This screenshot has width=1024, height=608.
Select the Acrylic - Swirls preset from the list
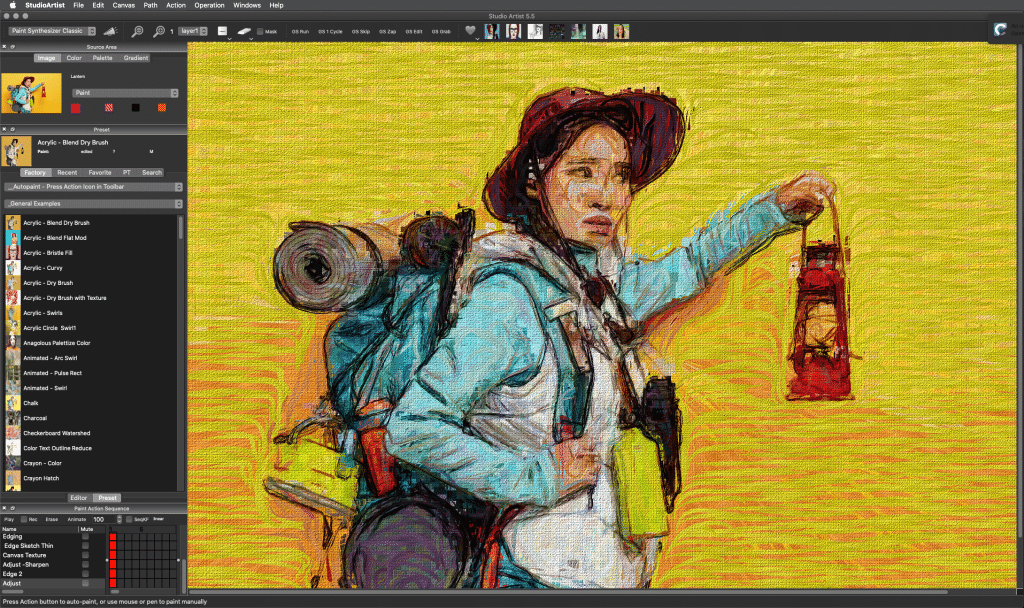[43, 313]
